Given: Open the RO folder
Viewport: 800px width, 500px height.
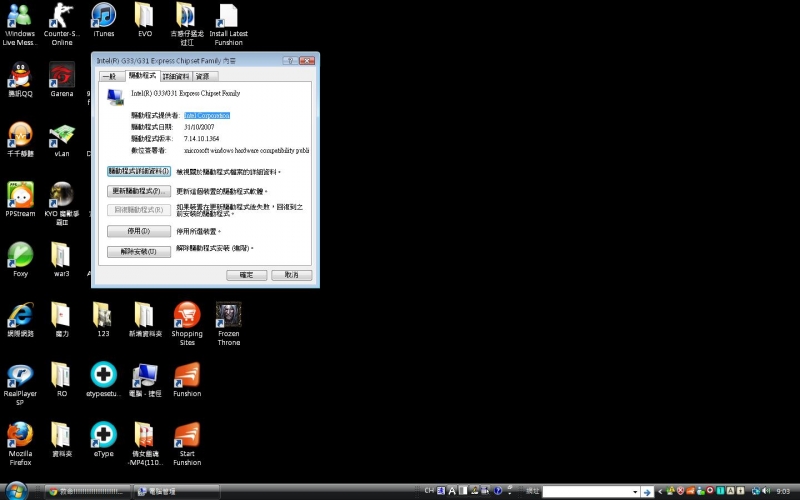Looking at the screenshot, I should click(x=62, y=380).
